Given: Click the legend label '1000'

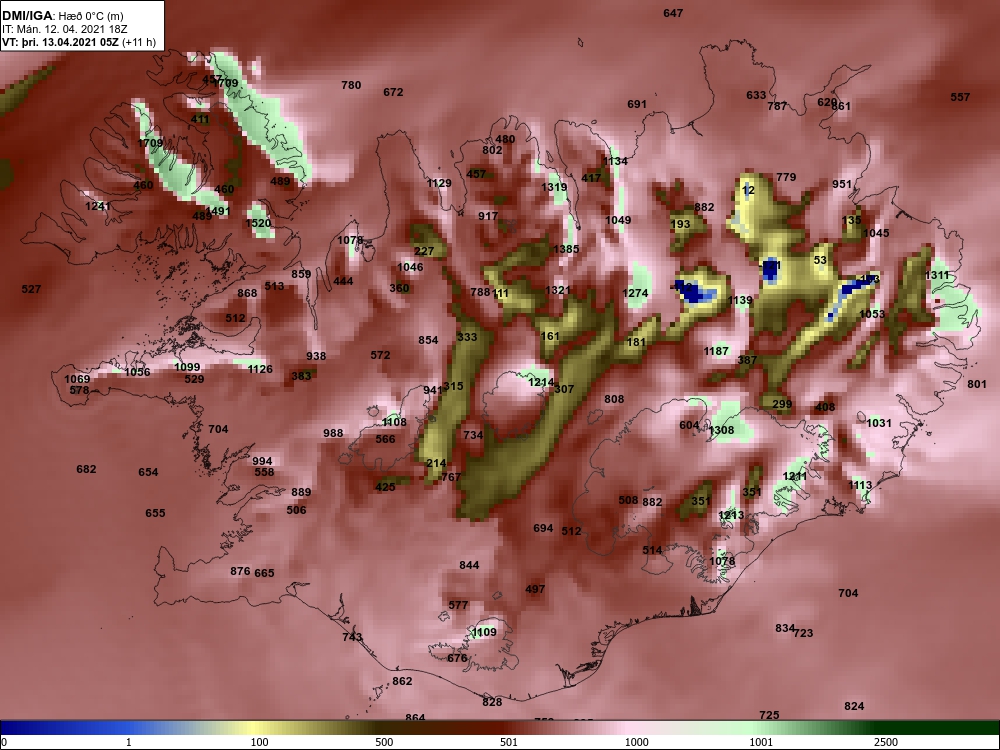Looking at the screenshot, I should tap(636, 742).
